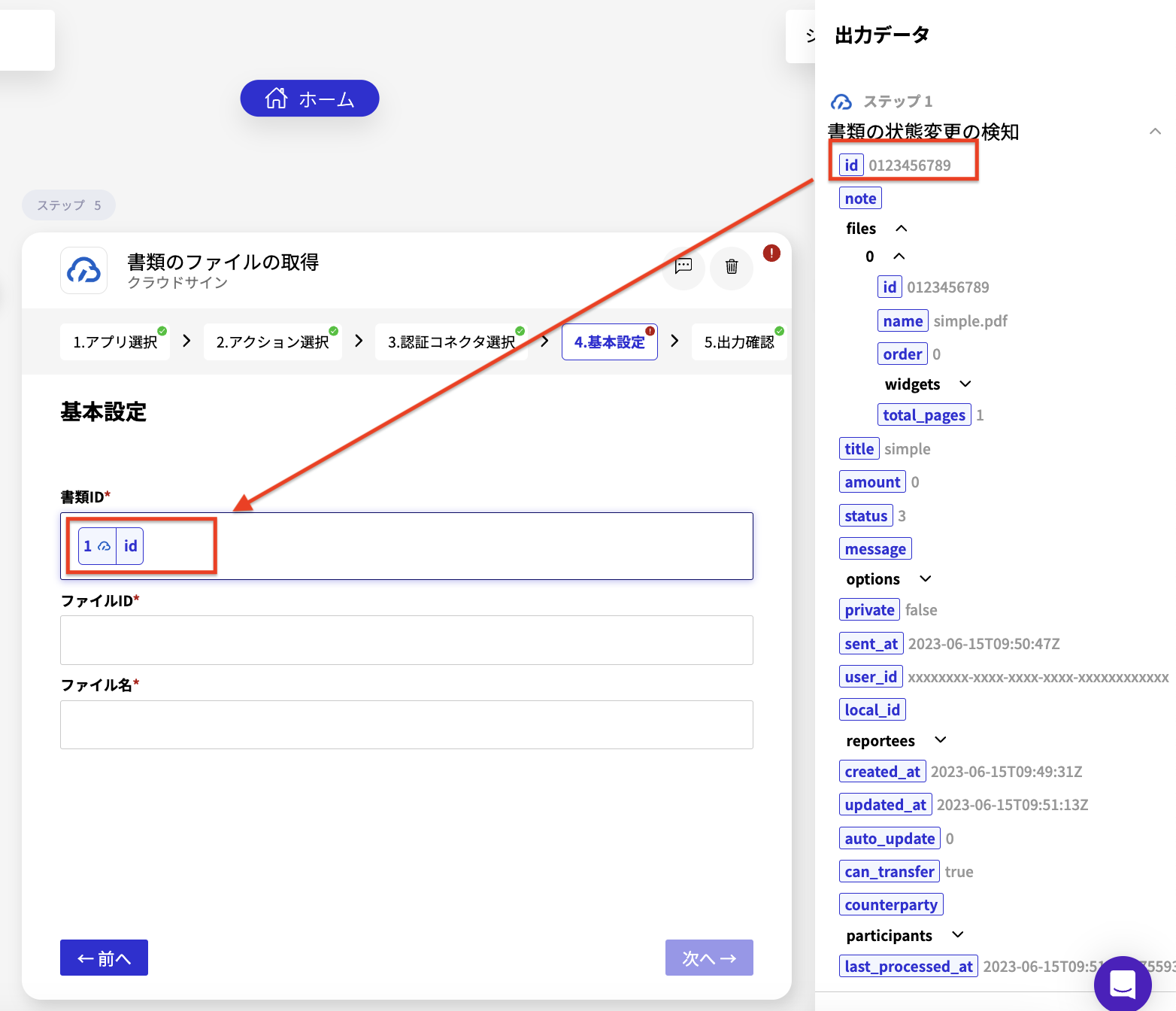The image size is (1176, 1011).
Task: Open the chat support bubble icon
Action: [x=1123, y=983]
